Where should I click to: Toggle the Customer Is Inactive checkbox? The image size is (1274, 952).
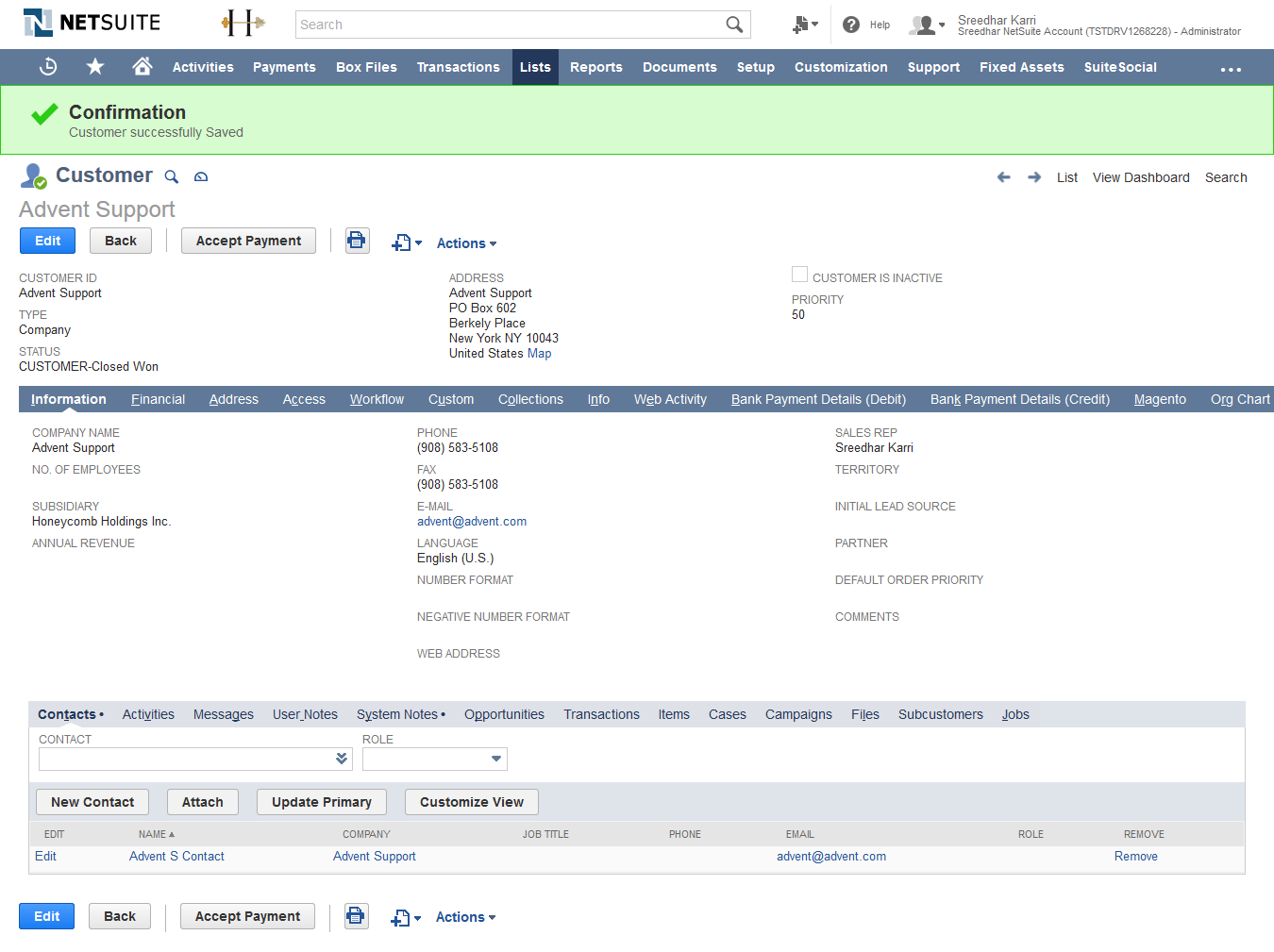tap(799, 275)
